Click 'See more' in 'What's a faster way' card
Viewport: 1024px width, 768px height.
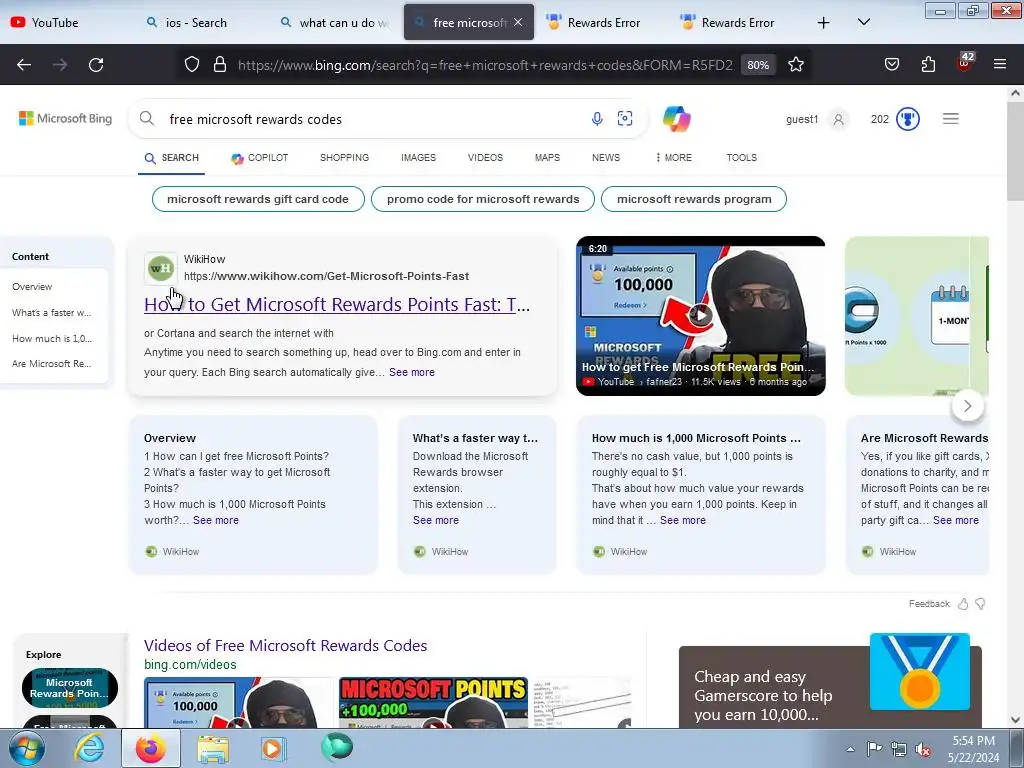pos(436,520)
